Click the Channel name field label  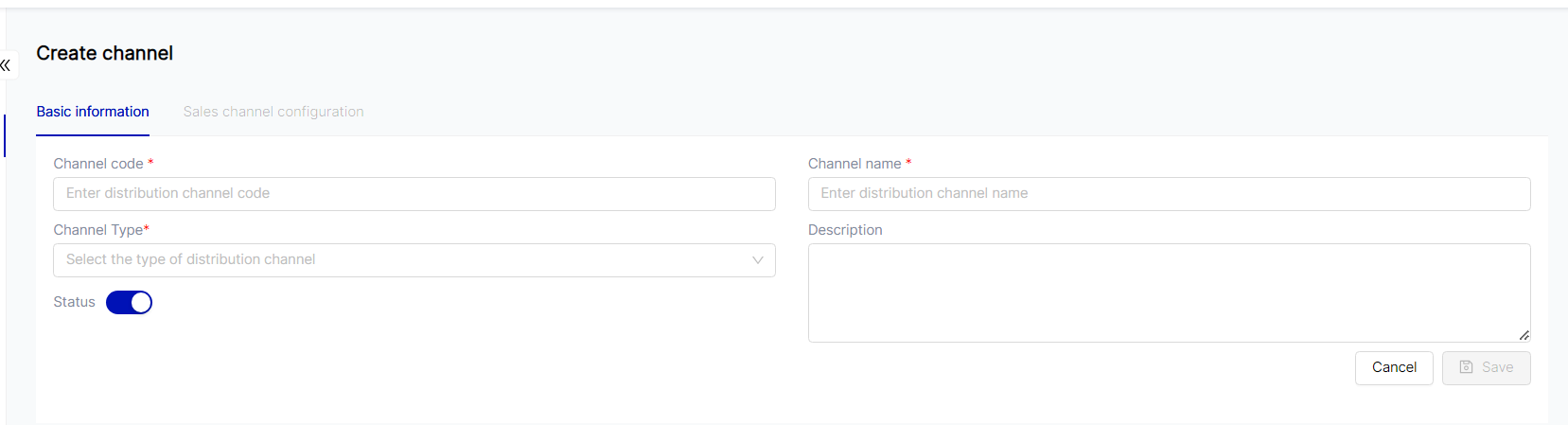pos(854,164)
